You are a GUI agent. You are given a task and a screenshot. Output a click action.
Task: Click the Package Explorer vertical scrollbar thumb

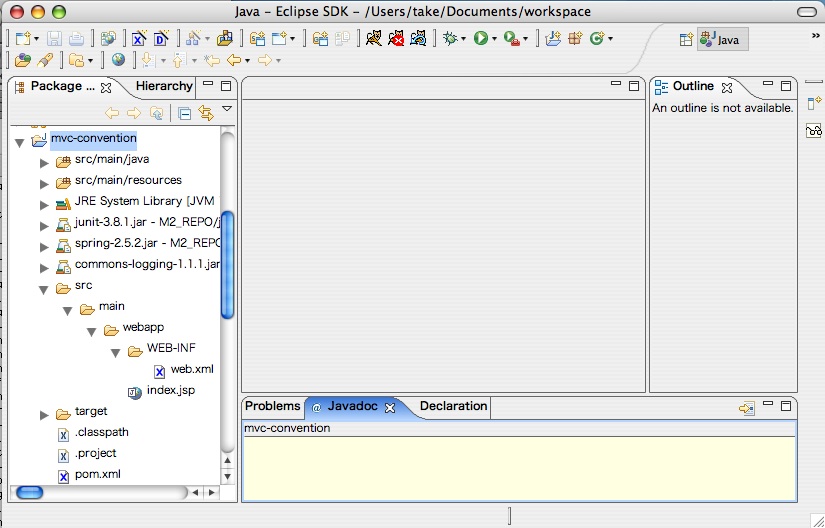(x=227, y=264)
